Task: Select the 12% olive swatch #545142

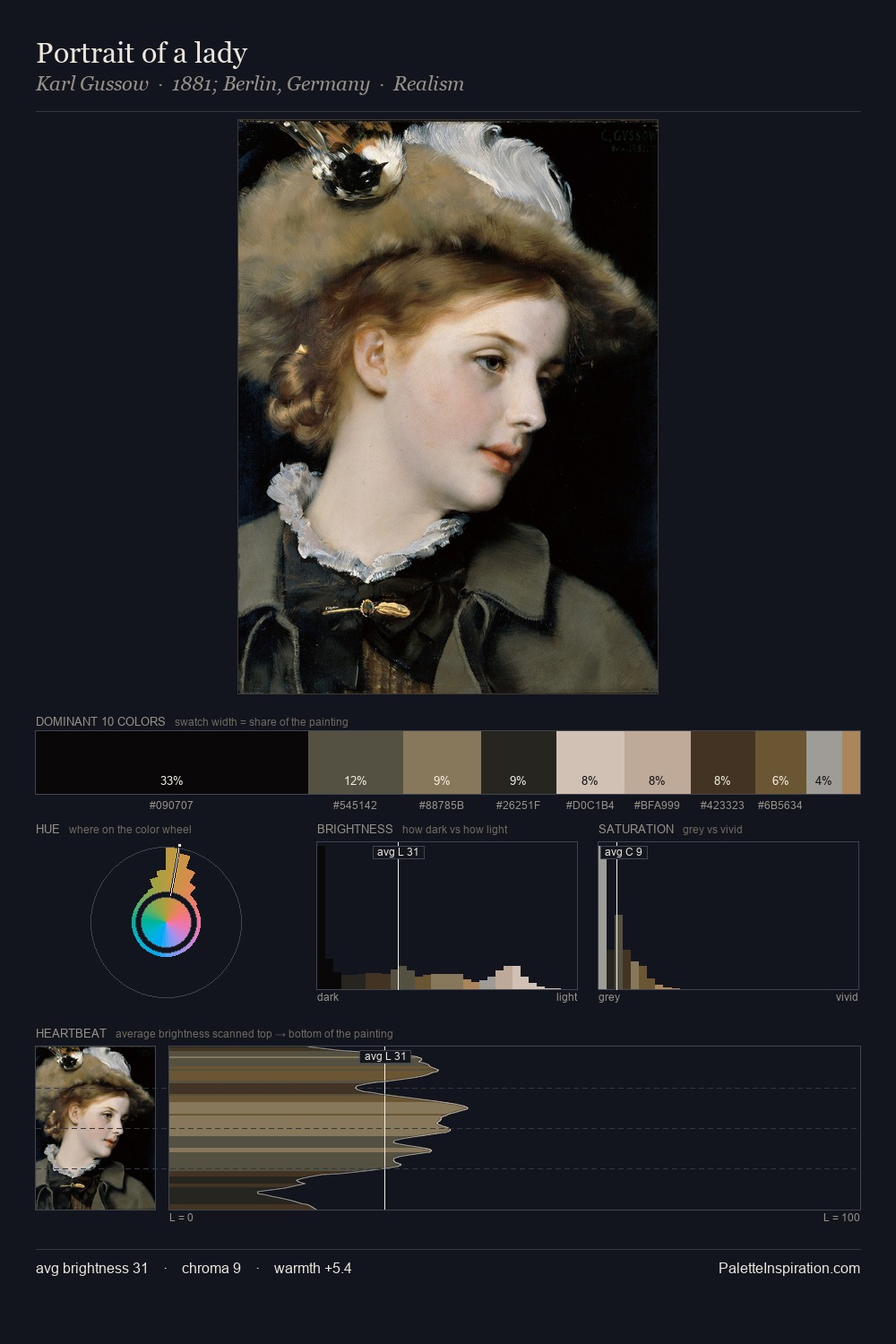Action: click(x=356, y=762)
